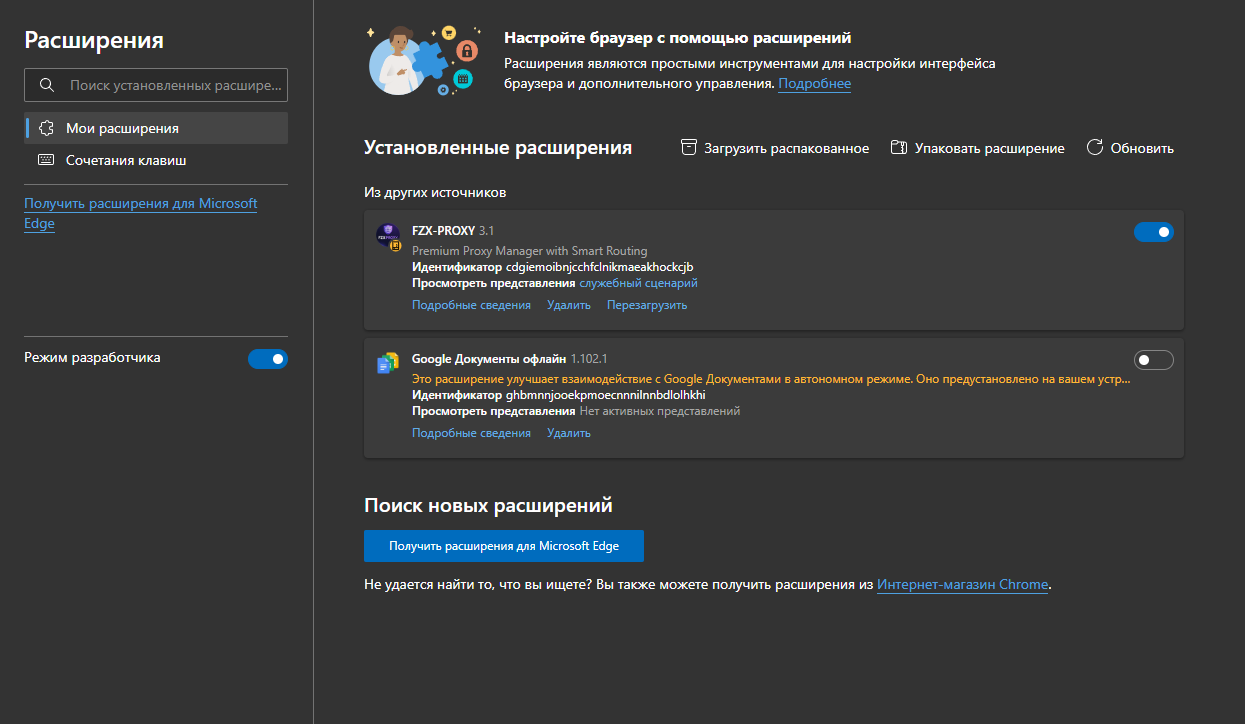Click the keyboard icon beside Сочетания клавиш
1245x724 pixels.
click(x=46, y=160)
